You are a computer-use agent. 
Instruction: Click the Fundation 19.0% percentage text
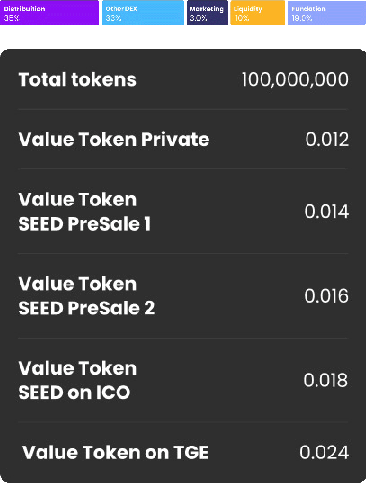(x=302, y=18)
